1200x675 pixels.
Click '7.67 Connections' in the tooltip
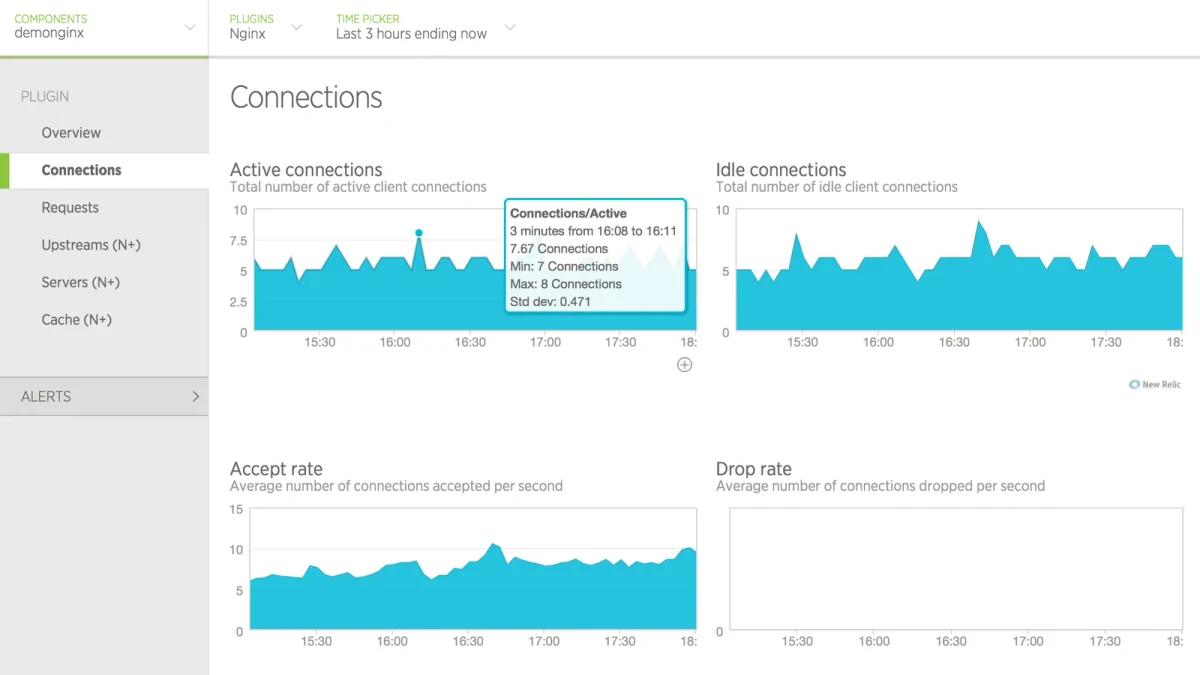click(559, 249)
